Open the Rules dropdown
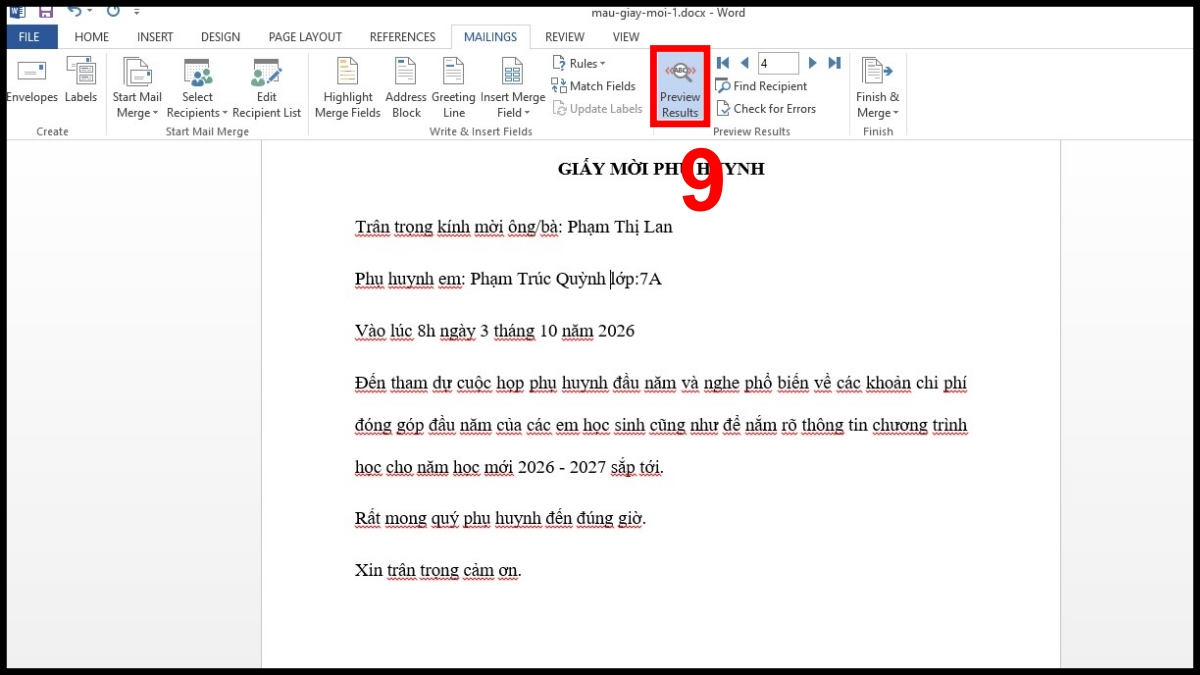 pos(579,63)
